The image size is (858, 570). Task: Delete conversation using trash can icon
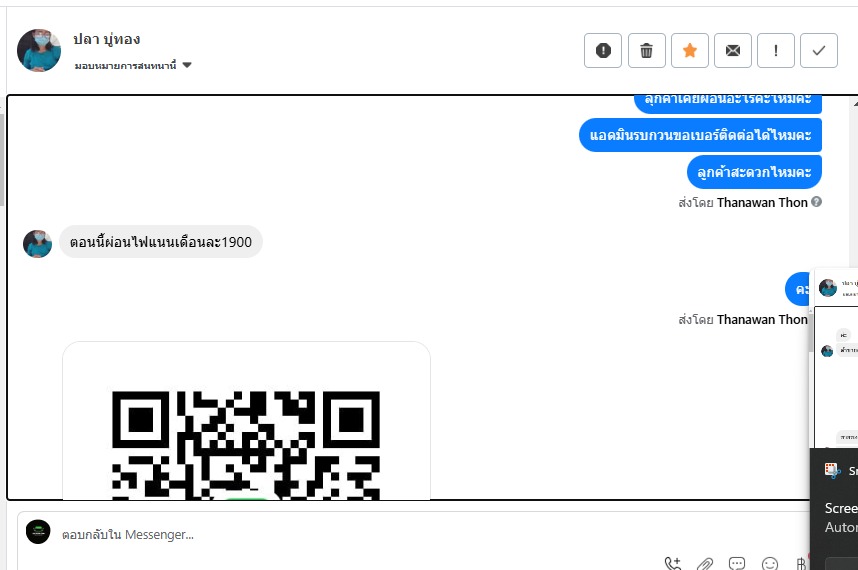(x=646, y=50)
